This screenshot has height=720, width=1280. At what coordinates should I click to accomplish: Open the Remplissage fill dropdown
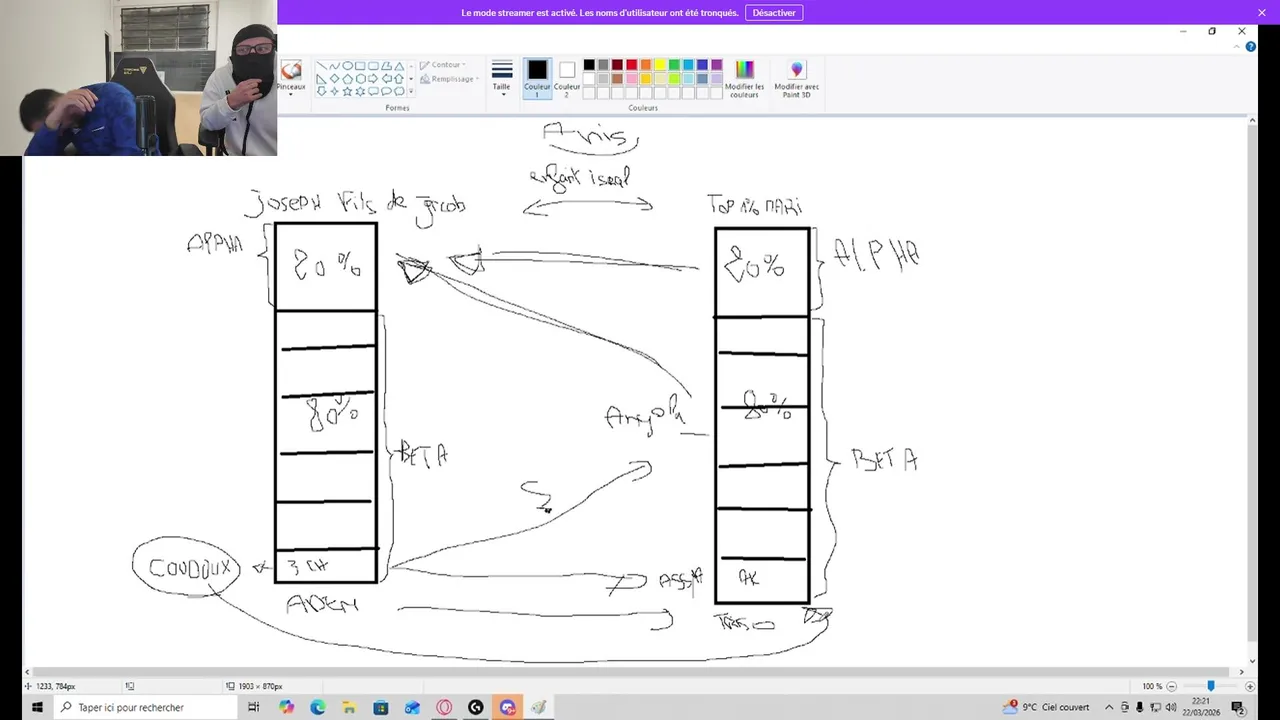click(449, 79)
